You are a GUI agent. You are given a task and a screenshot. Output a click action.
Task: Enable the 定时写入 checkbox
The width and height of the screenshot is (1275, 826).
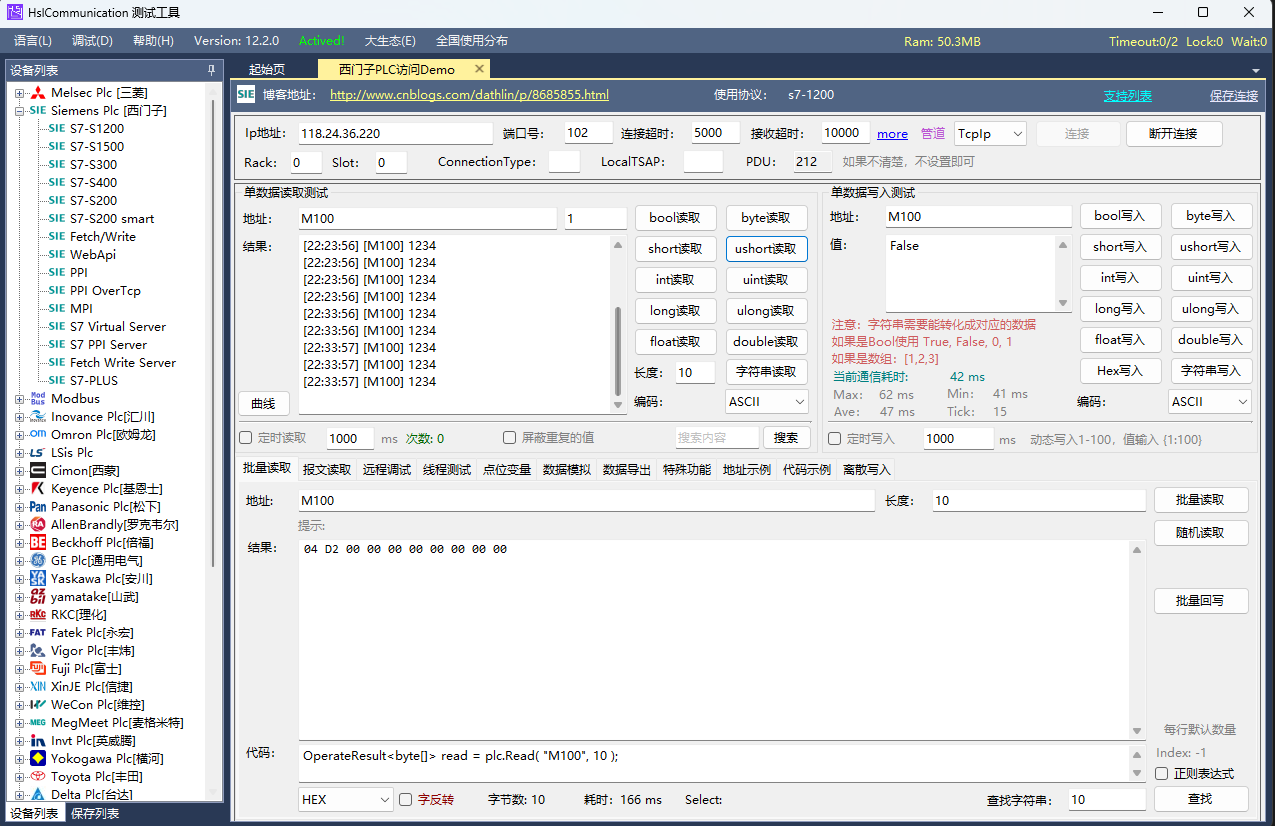[x=835, y=439]
